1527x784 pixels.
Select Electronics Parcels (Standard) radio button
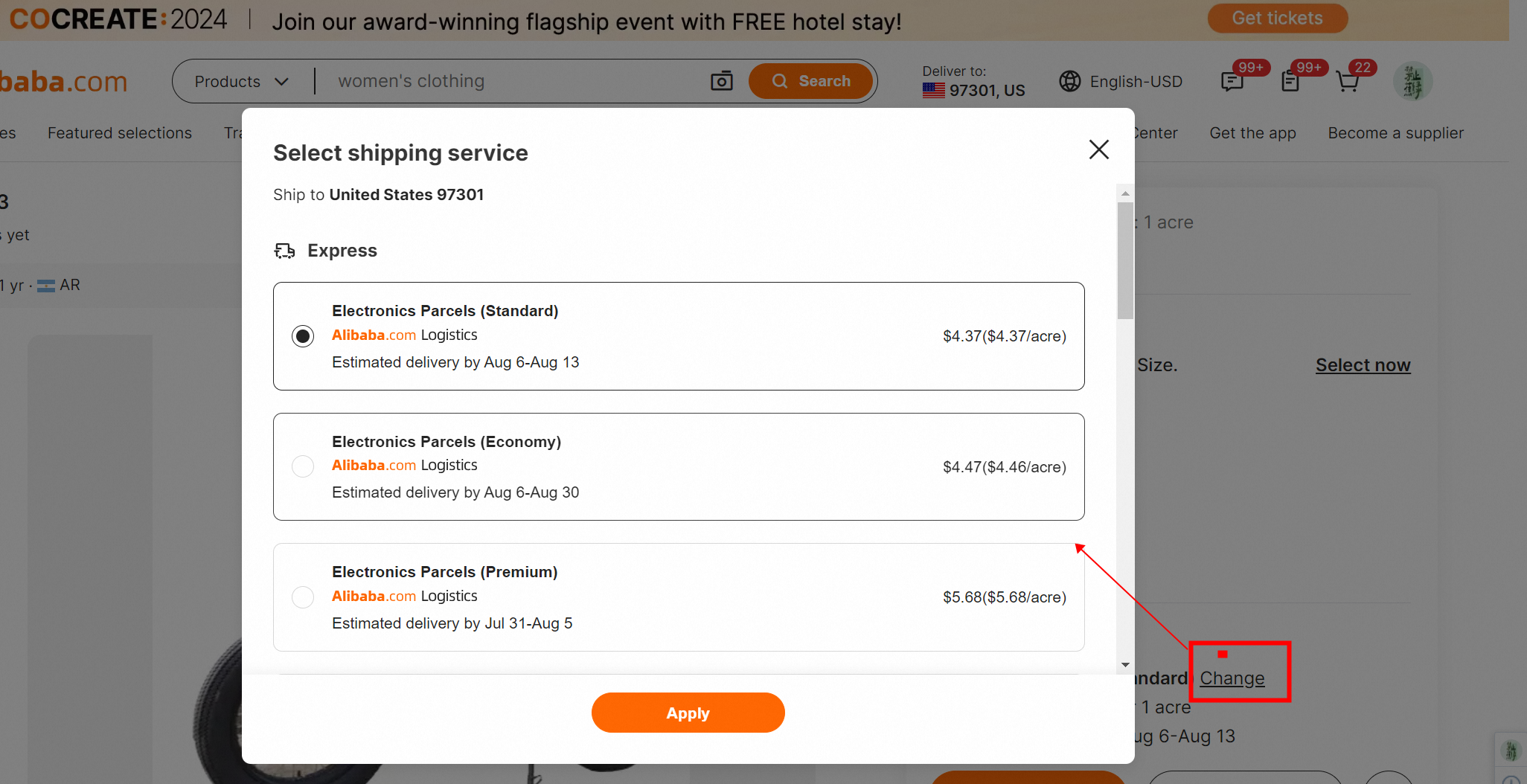(303, 336)
